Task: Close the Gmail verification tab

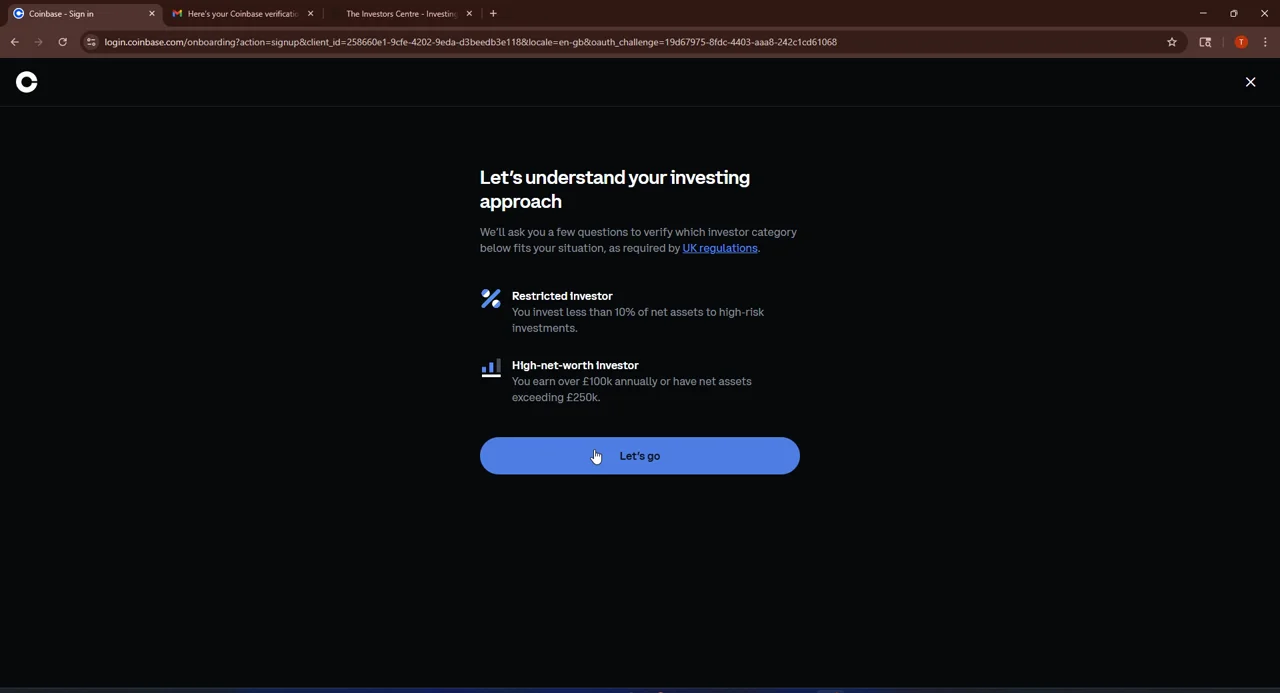Action: (x=310, y=14)
